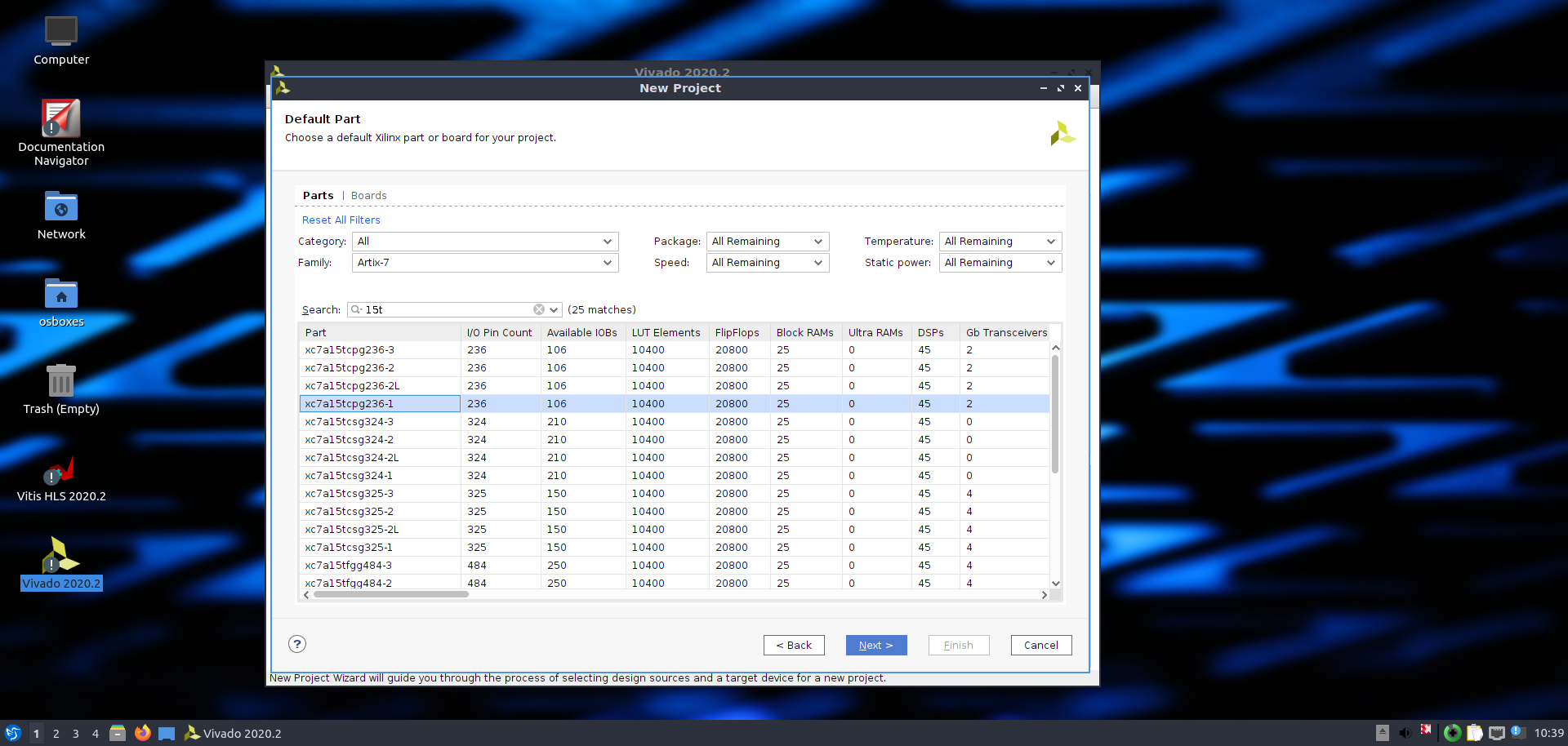Clear the search field with the X icon
The height and width of the screenshot is (746, 1568).
coord(539,309)
